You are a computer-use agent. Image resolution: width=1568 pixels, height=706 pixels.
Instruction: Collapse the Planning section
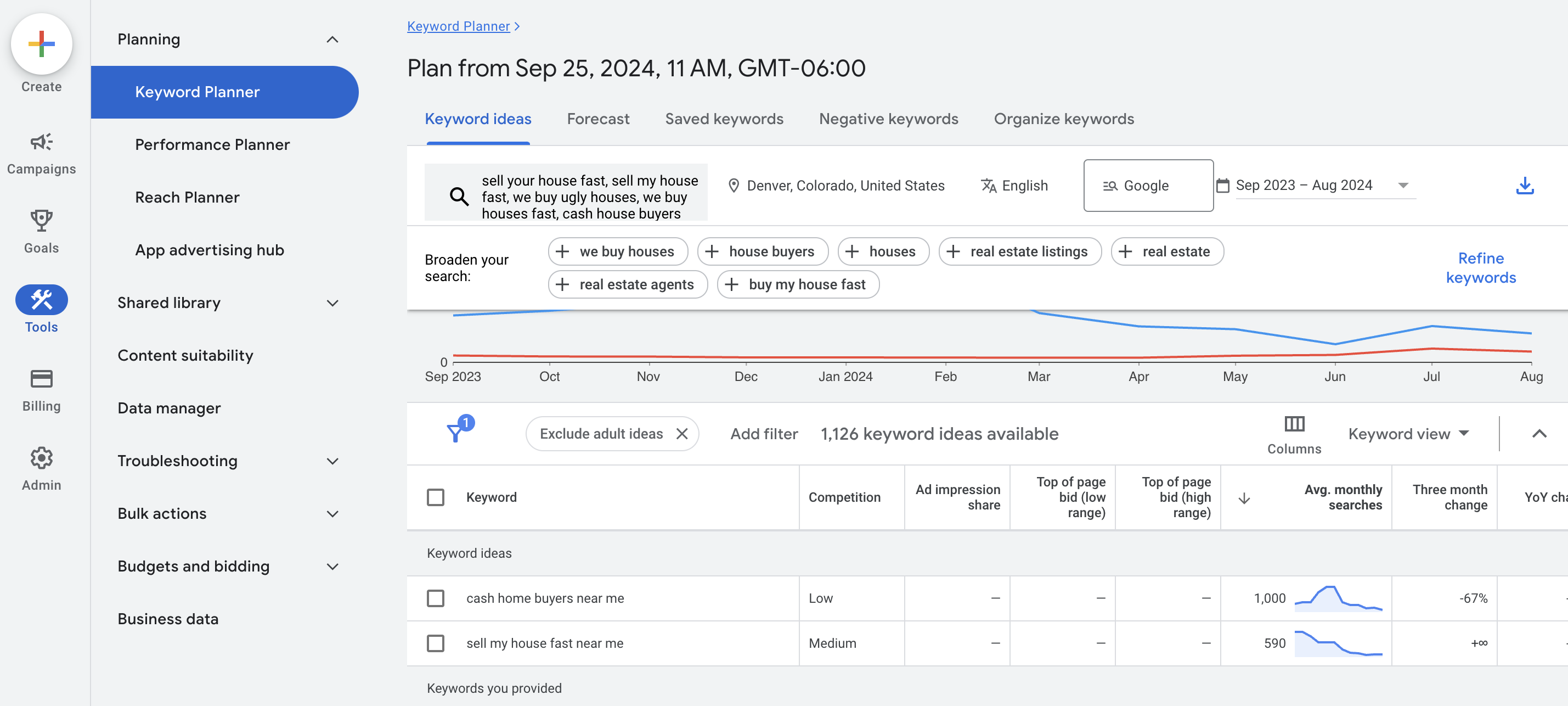pyautogui.click(x=332, y=40)
